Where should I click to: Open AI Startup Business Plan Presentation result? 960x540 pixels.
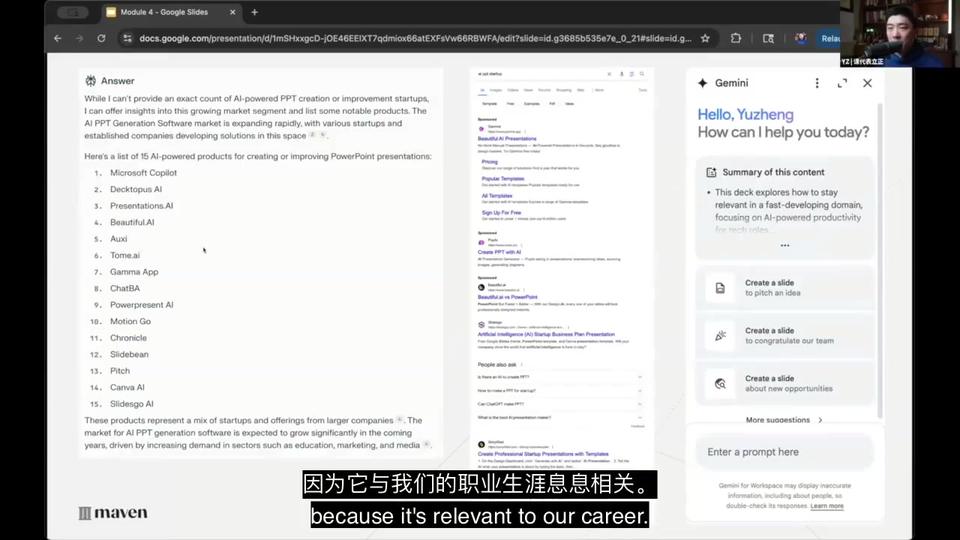(x=546, y=334)
